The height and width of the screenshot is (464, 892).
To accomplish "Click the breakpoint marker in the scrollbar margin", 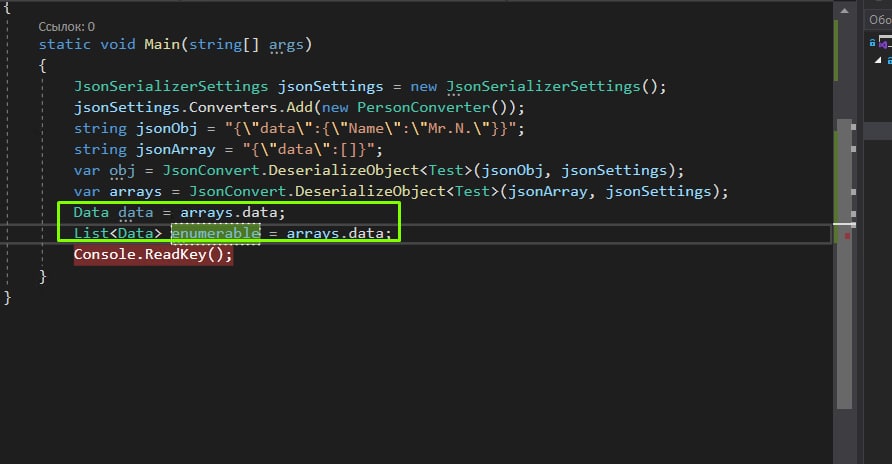I will point(847,235).
